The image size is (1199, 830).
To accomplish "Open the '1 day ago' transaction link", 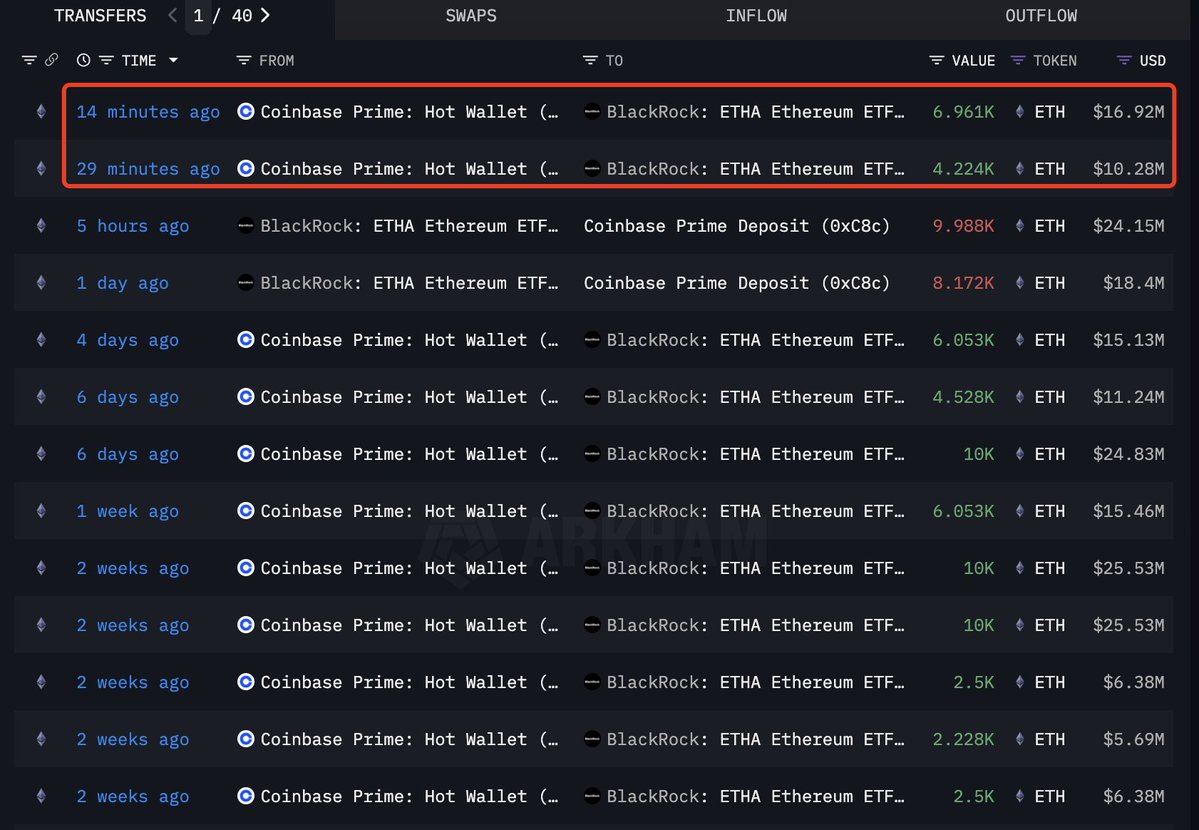I will pyautogui.click(x=122, y=283).
